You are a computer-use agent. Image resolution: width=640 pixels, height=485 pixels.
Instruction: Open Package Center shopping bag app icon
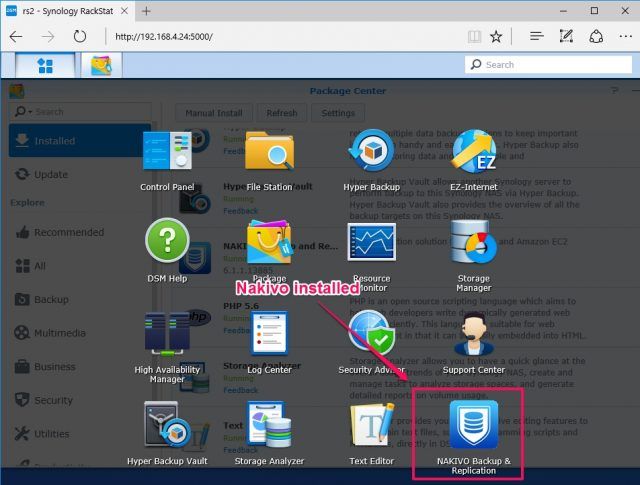click(269, 242)
